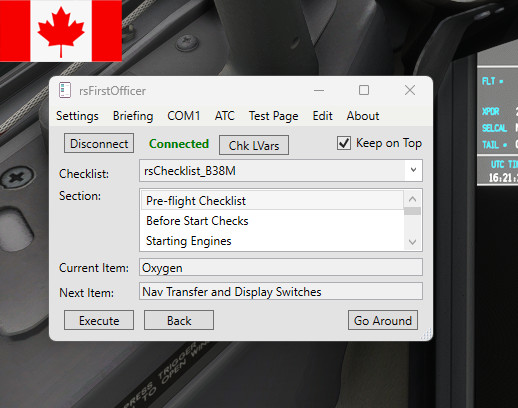Click the Canadian flag image
Image resolution: width=518 pixels, height=408 pixels.
[x=61, y=31]
